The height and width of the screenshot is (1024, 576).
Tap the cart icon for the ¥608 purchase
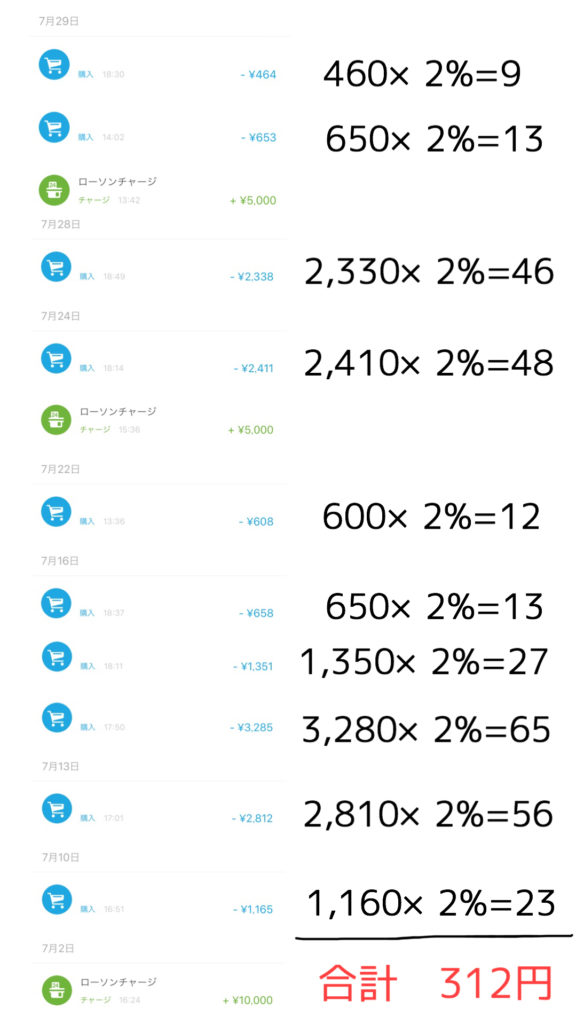[x=56, y=512]
